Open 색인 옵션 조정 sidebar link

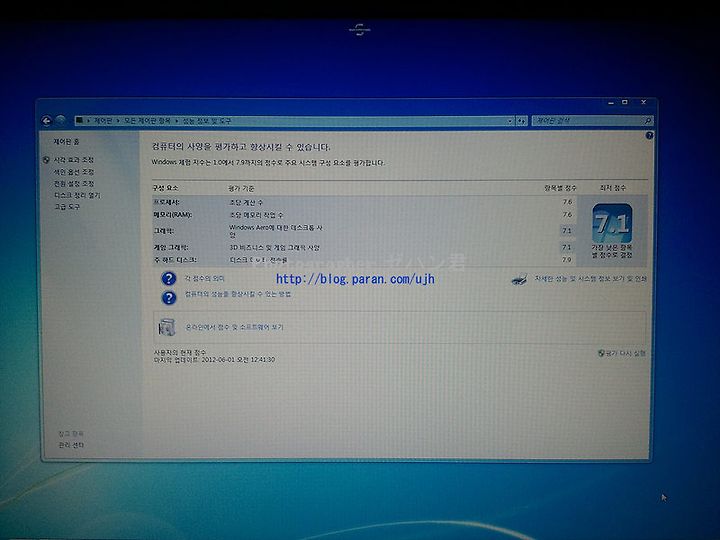pyautogui.click(x=73, y=172)
